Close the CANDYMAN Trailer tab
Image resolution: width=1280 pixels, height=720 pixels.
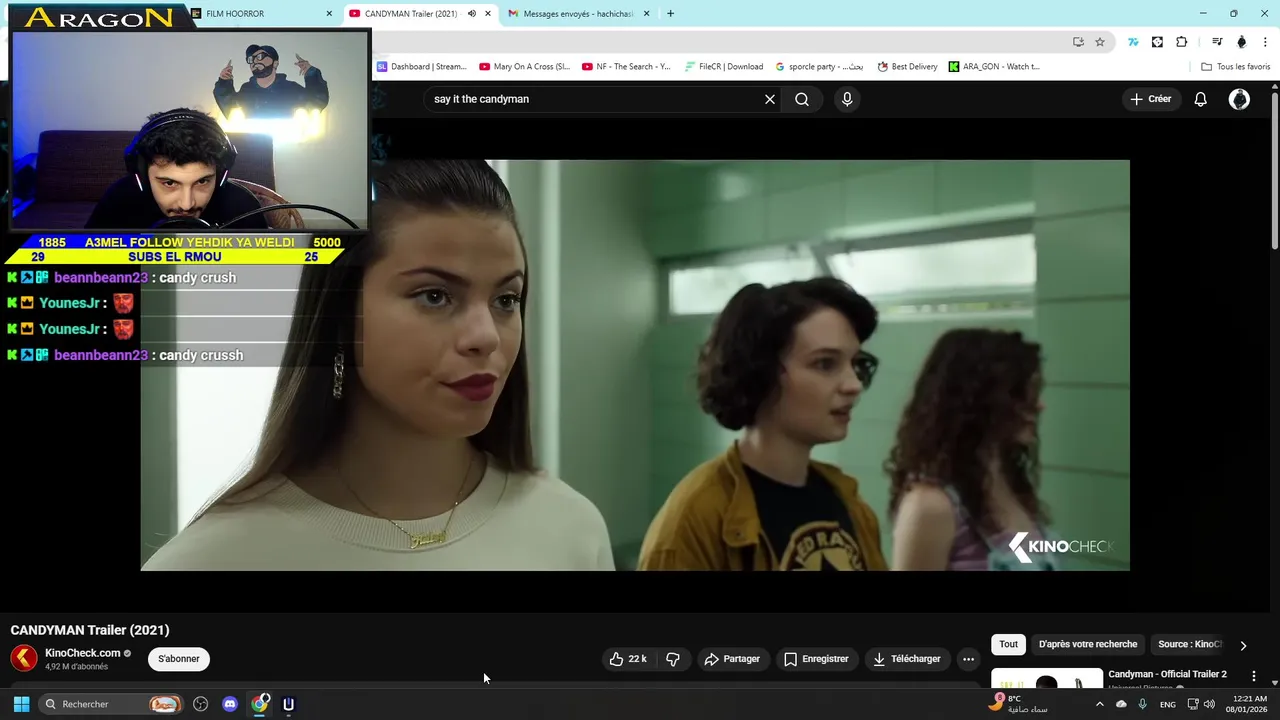coord(488,14)
